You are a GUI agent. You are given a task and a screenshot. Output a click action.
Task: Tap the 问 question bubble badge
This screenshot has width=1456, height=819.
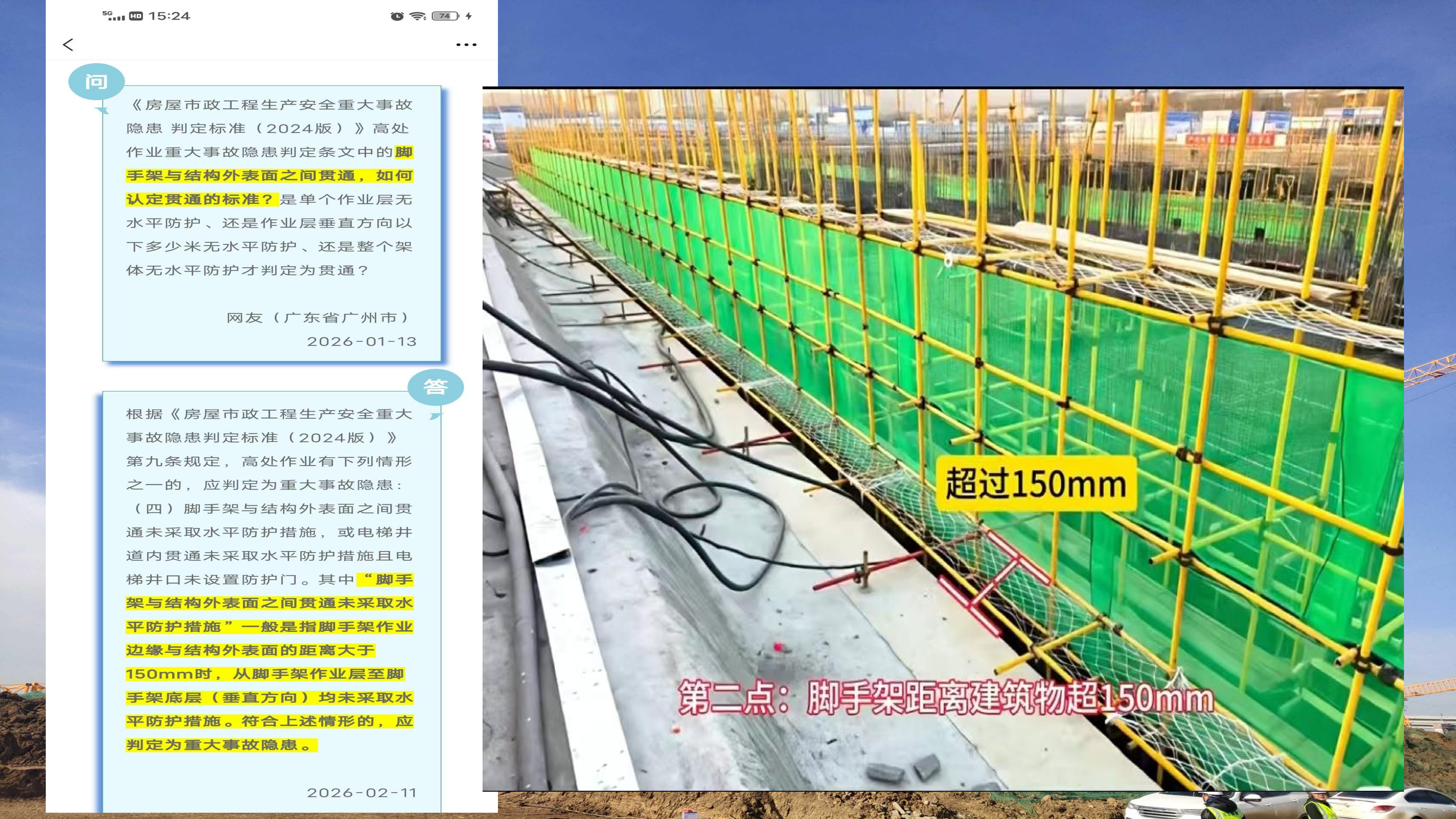pyautogui.click(x=96, y=82)
